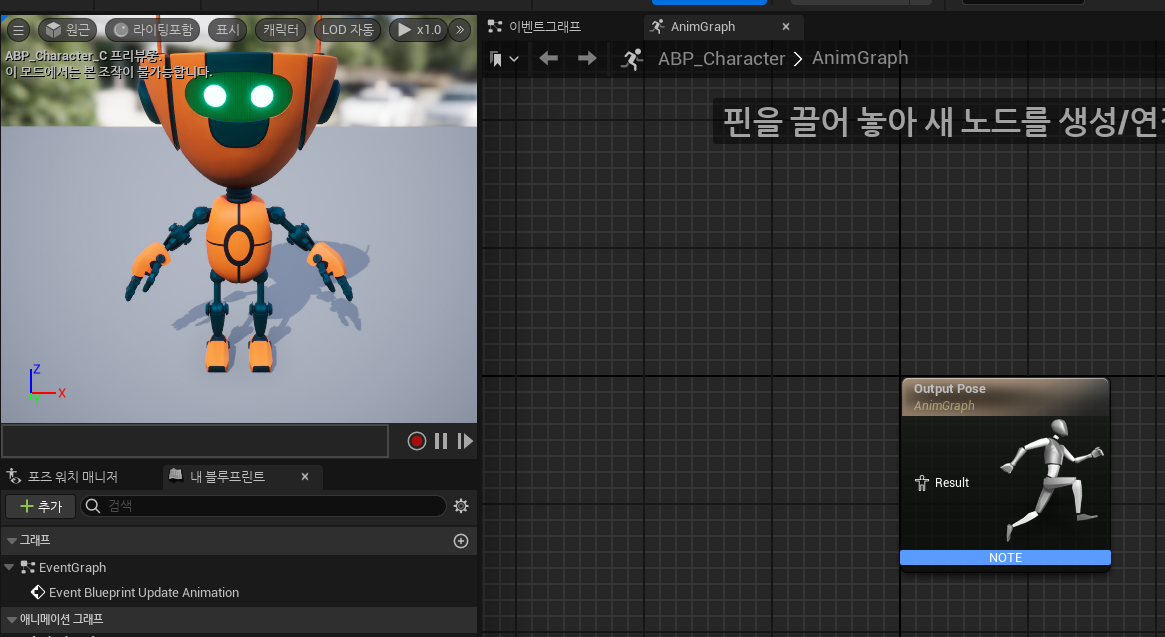Click the animation timeline scrub bar
Viewport: 1165px width, 637px height.
(x=195, y=442)
